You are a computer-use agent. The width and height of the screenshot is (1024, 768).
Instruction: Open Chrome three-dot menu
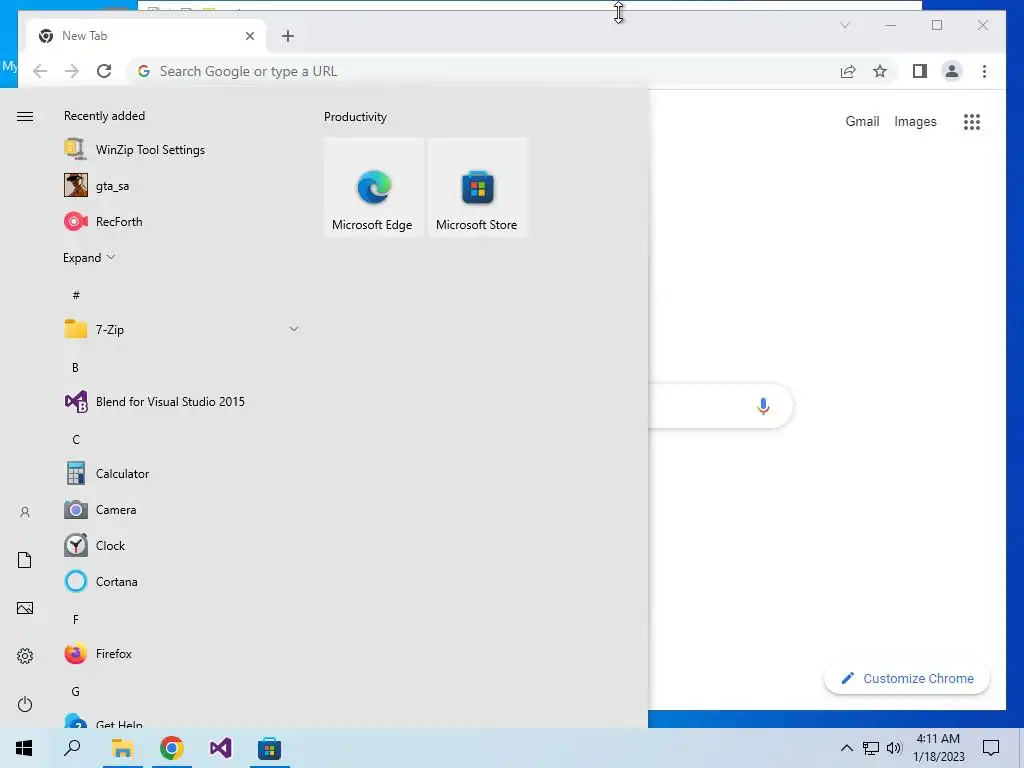click(984, 71)
